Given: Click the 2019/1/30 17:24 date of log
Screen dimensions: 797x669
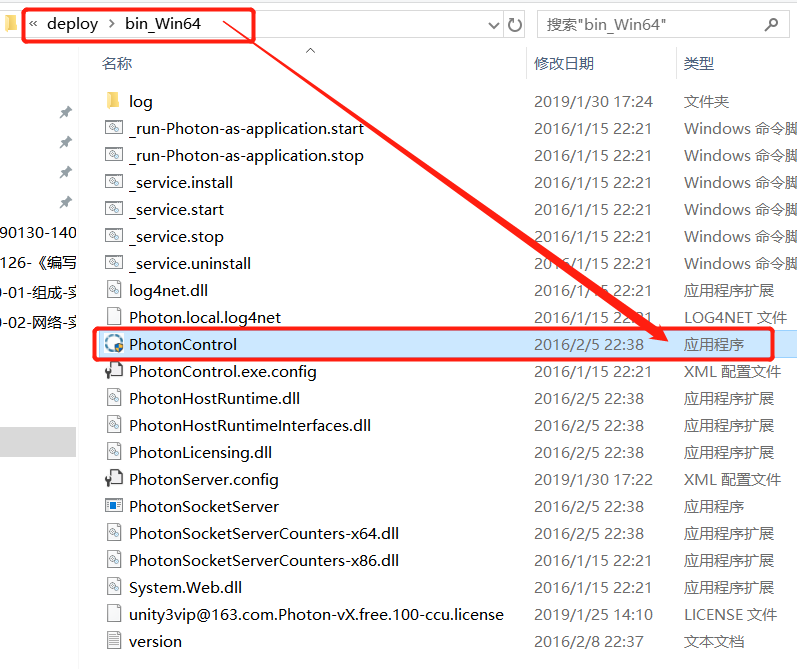Looking at the screenshot, I should click(593, 102).
